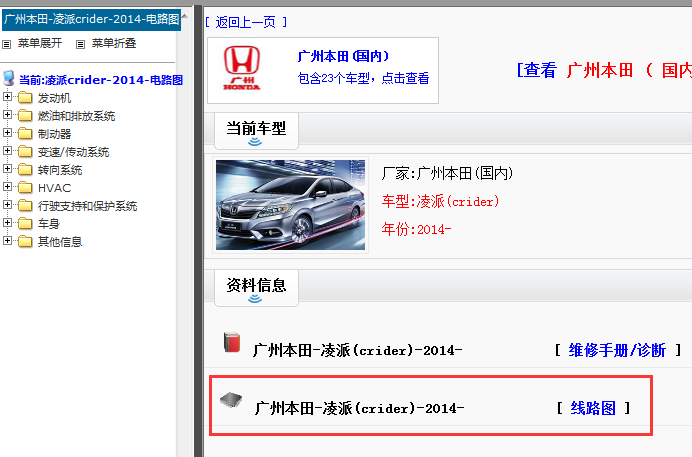Click the 查看 广州本田 link at top right
This screenshot has width=692, height=457.
(x=604, y=70)
